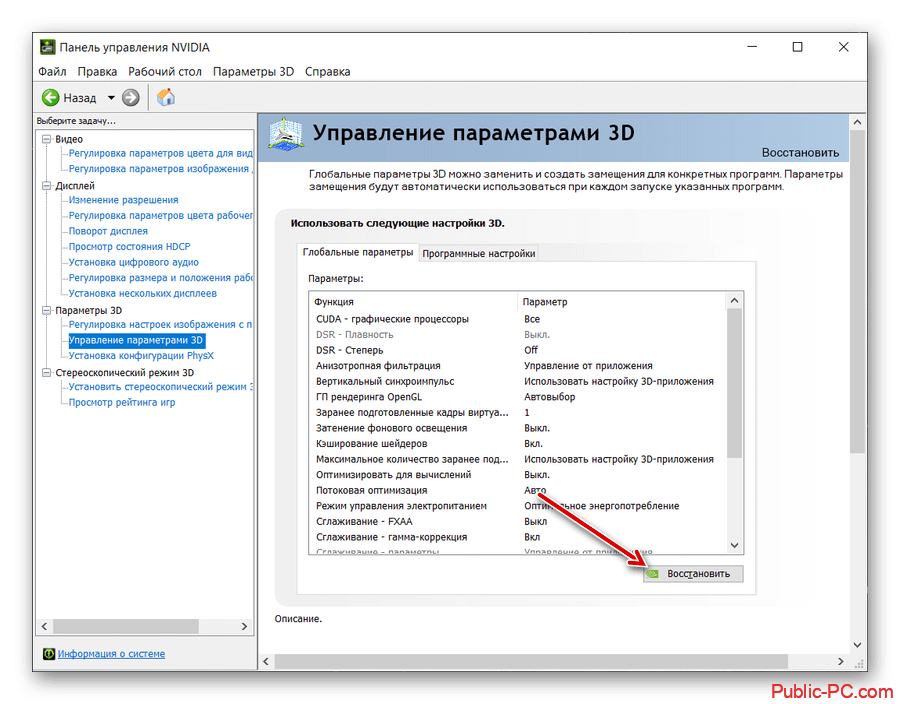Screen dimensions: 900x704
Task: Select Регулировка настроек изображения с просмотром task
Action: coord(160,324)
